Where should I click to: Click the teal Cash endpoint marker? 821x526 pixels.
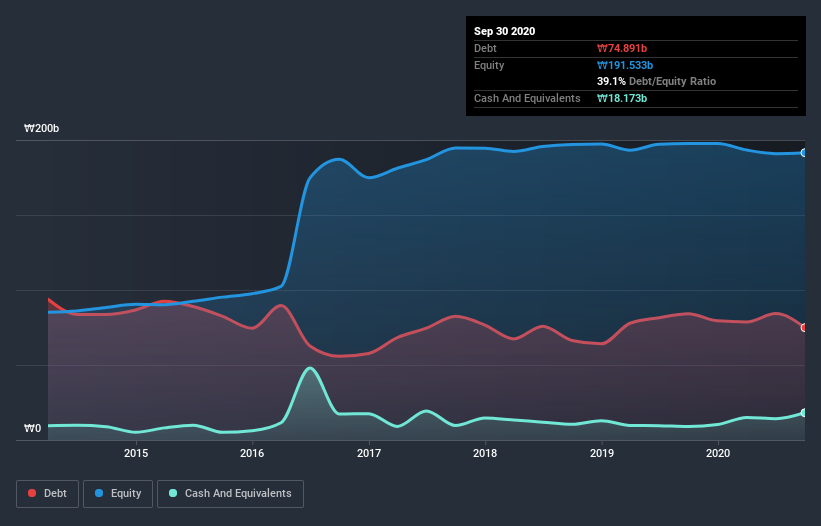point(804,412)
